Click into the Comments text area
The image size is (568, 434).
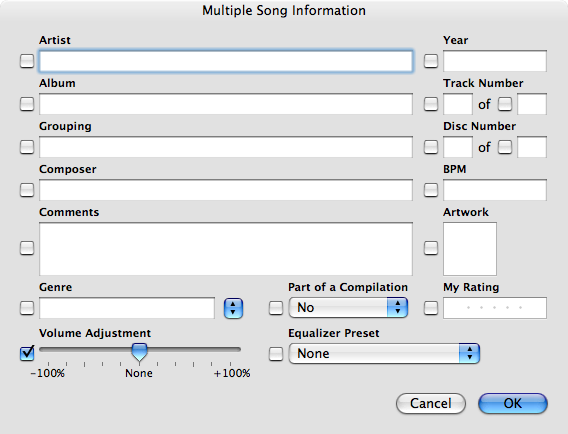(226, 249)
